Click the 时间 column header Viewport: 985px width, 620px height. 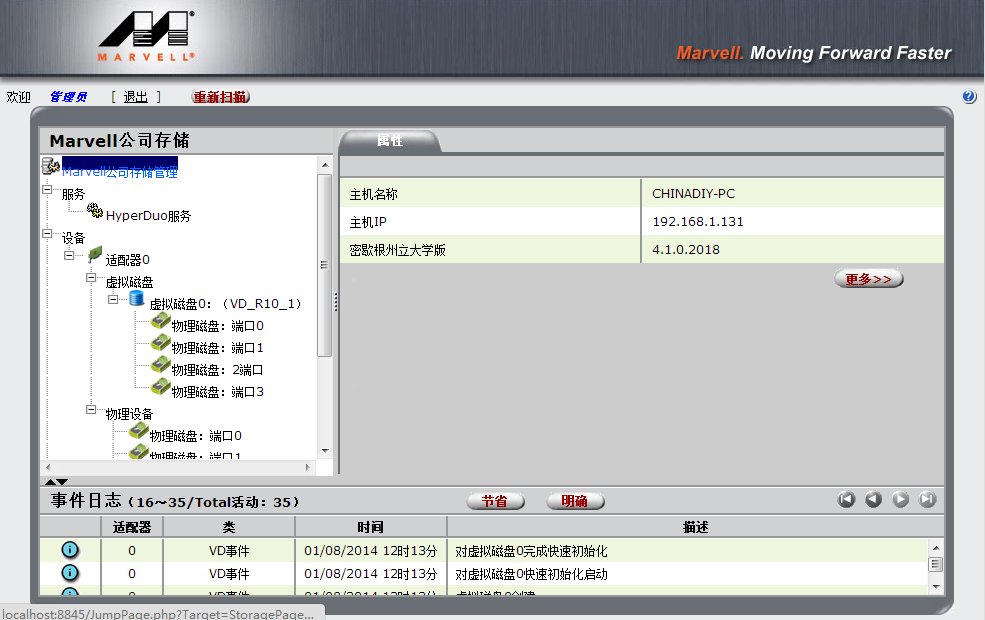click(371, 527)
